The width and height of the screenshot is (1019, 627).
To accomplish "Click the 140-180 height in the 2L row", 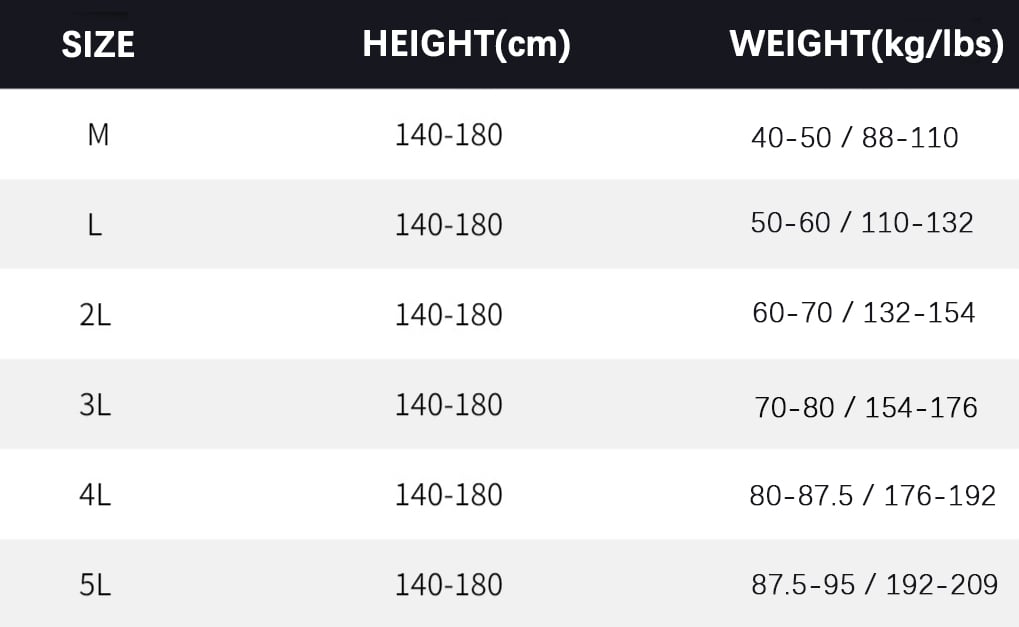I will click(x=448, y=315).
